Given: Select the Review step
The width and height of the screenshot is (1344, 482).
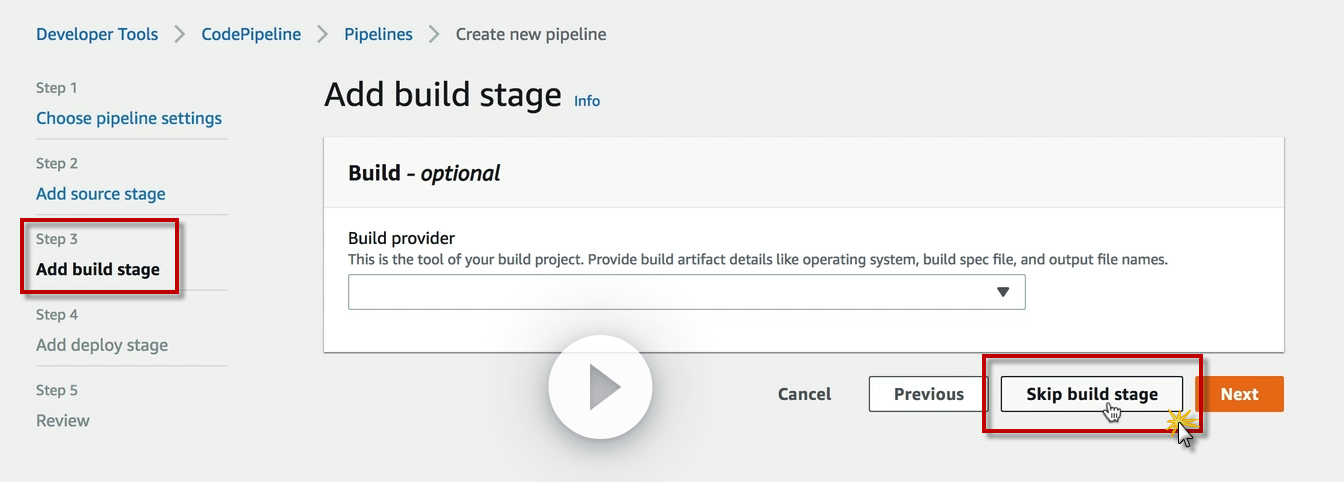Looking at the screenshot, I should click(63, 420).
